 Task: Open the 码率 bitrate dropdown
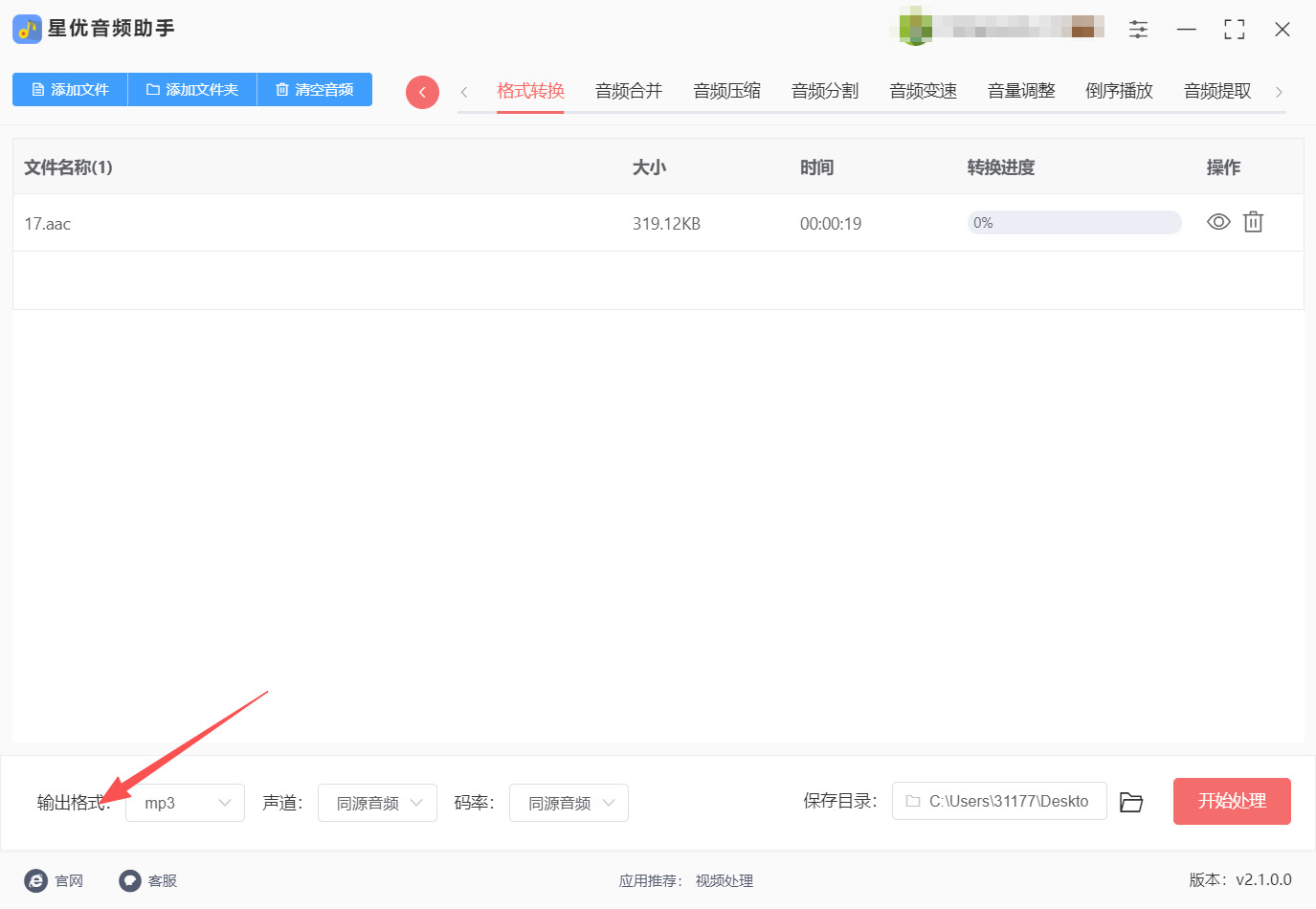click(x=569, y=803)
